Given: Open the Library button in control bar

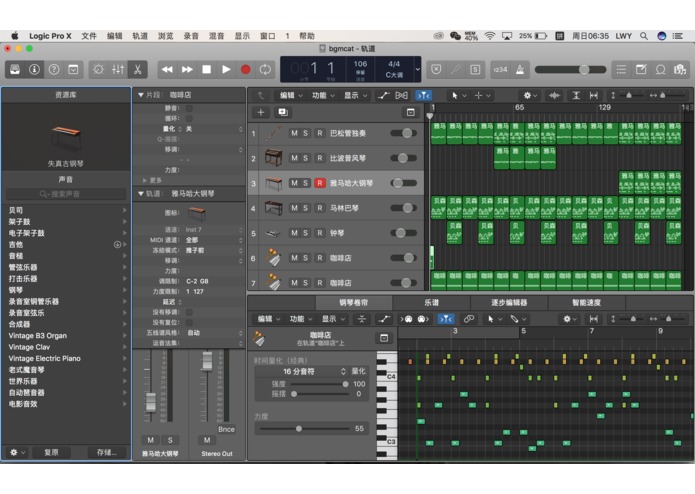Looking at the screenshot, I should click(15, 70).
